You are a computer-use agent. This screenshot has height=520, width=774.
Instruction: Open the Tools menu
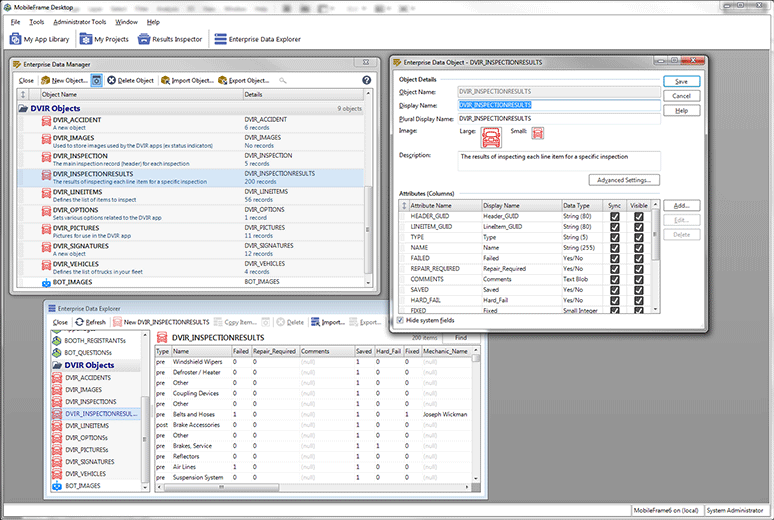click(36, 22)
